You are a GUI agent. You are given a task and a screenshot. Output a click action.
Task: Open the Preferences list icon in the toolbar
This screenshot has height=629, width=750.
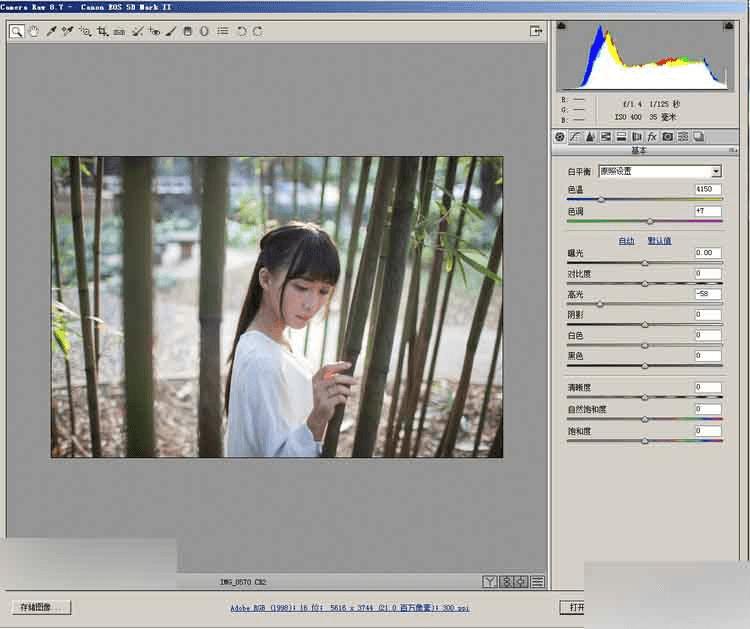pos(222,31)
